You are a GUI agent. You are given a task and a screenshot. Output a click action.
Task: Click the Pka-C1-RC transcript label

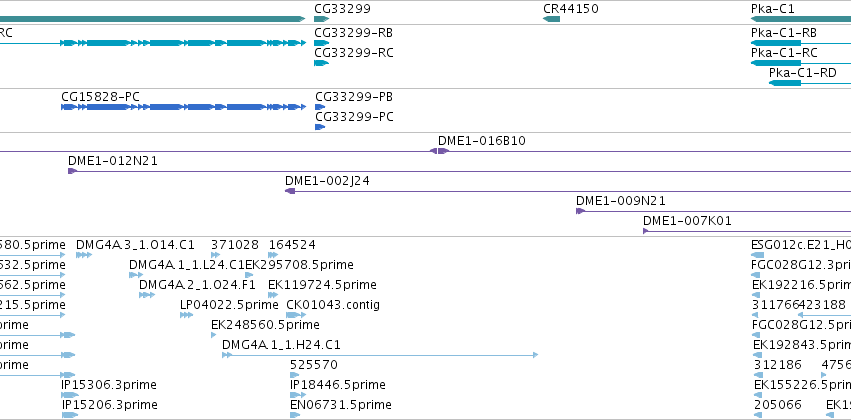784,53
